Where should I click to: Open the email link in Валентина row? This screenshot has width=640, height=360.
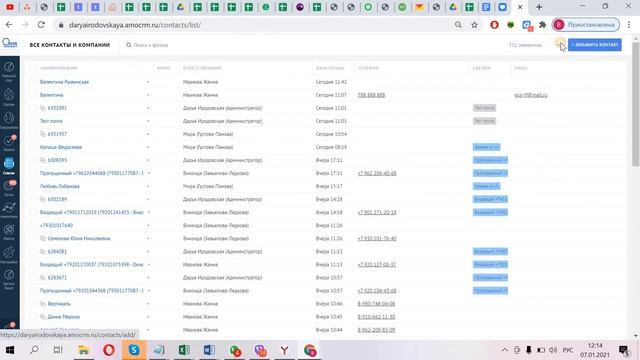pos(531,95)
